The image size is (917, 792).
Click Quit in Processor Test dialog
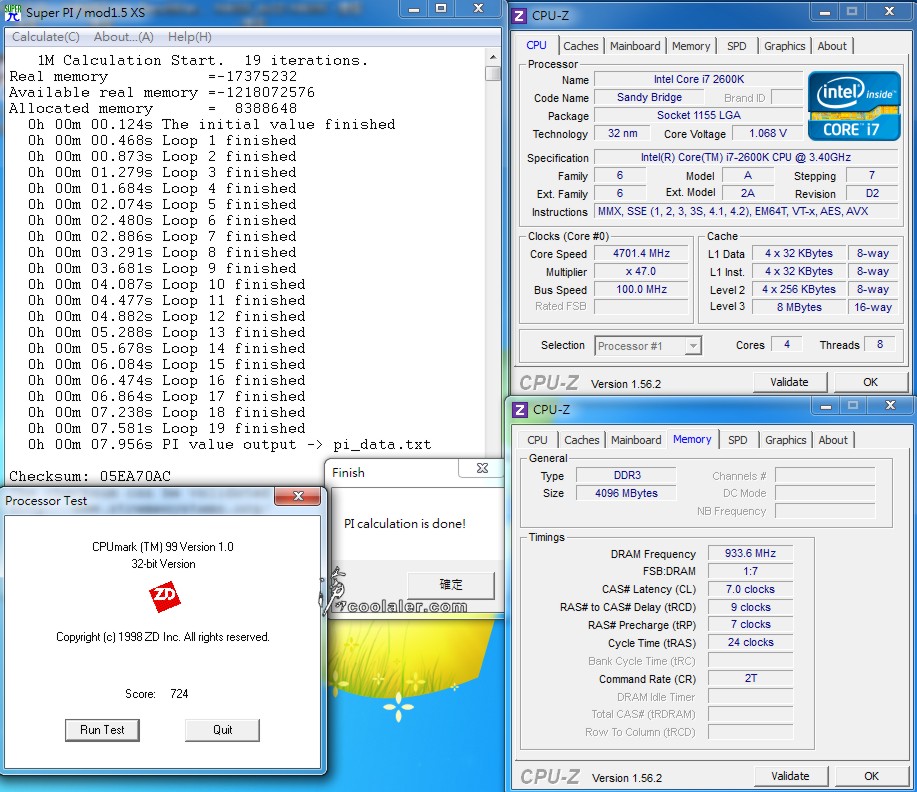(222, 730)
